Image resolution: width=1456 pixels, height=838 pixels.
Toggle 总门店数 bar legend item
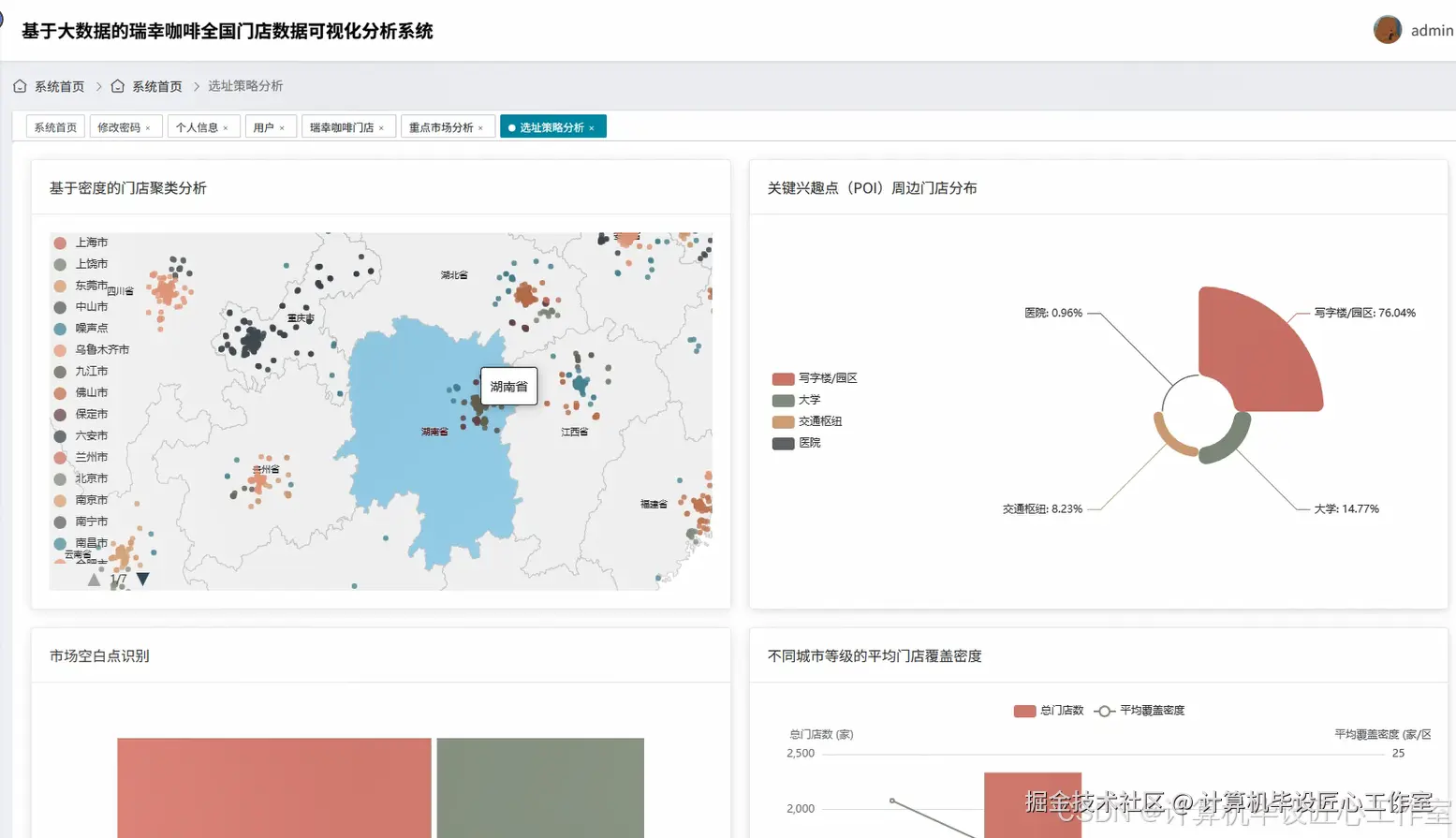pos(1049,711)
